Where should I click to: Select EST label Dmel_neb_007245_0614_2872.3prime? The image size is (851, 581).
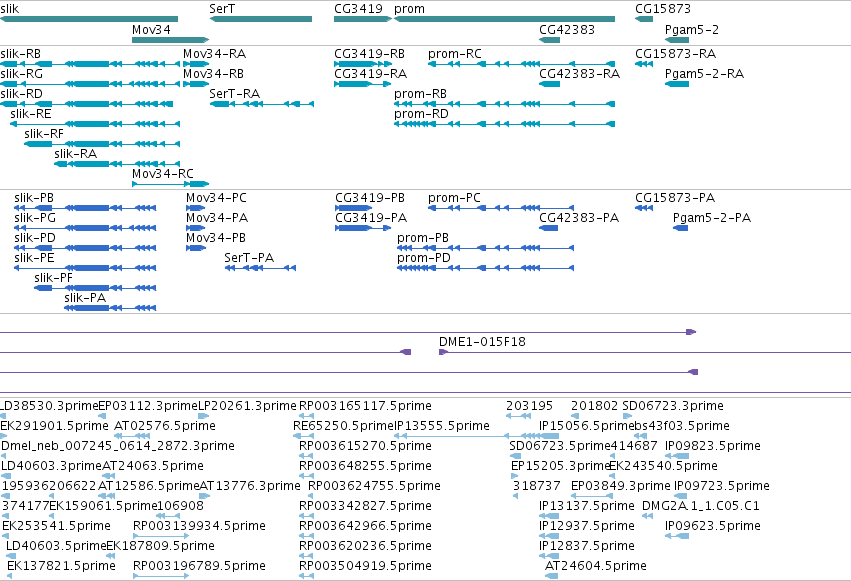[118, 446]
